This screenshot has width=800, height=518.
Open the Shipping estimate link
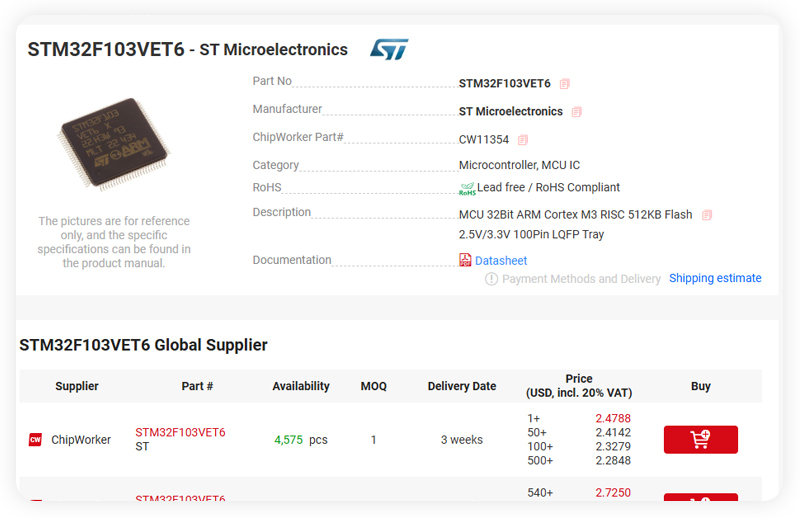pyautogui.click(x=715, y=278)
